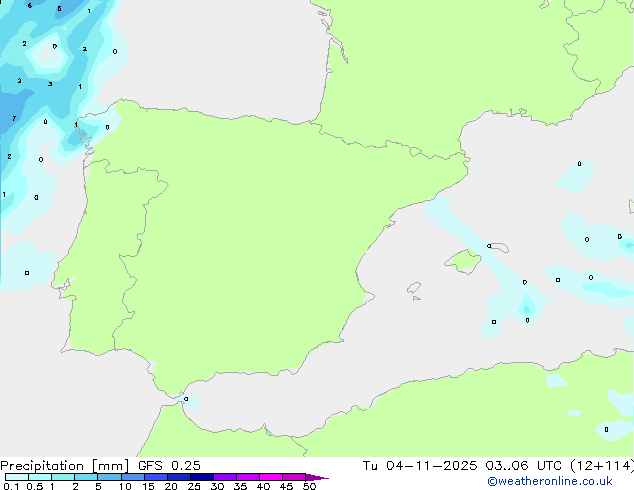Open the weatheronline.co.uk link
Viewport: 634px width, 490px height.
point(550,481)
